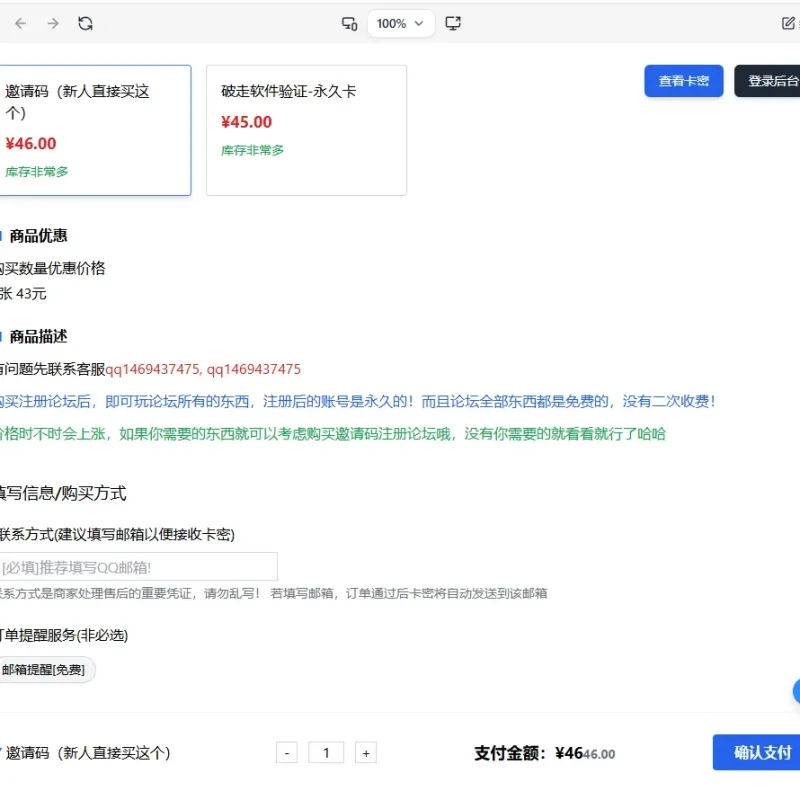Click the blue text about 注册后的账号是永久的
Viewport: 800px width, 800px height.
pyautogui.click(x=357, y=402)
